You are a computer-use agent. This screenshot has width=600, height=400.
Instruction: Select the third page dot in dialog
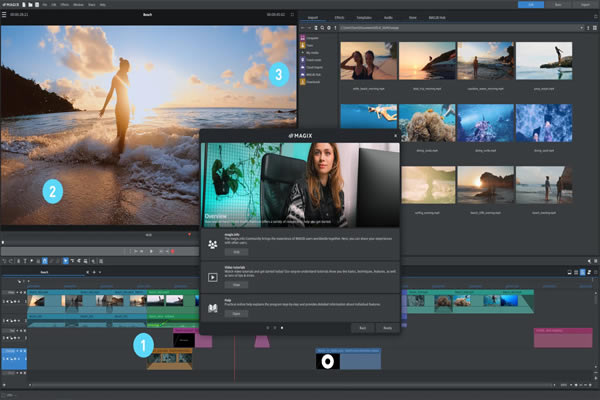[x=282, y=327]
